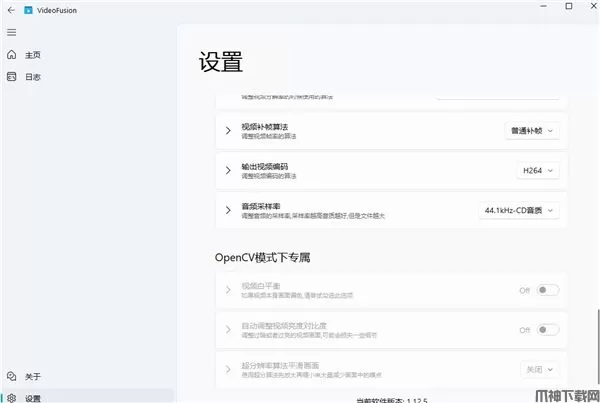The height and width of the screenshot is (403, 600).
Task: Click the 主页 home icon in sidebar
Action: [x=11, y=55]
